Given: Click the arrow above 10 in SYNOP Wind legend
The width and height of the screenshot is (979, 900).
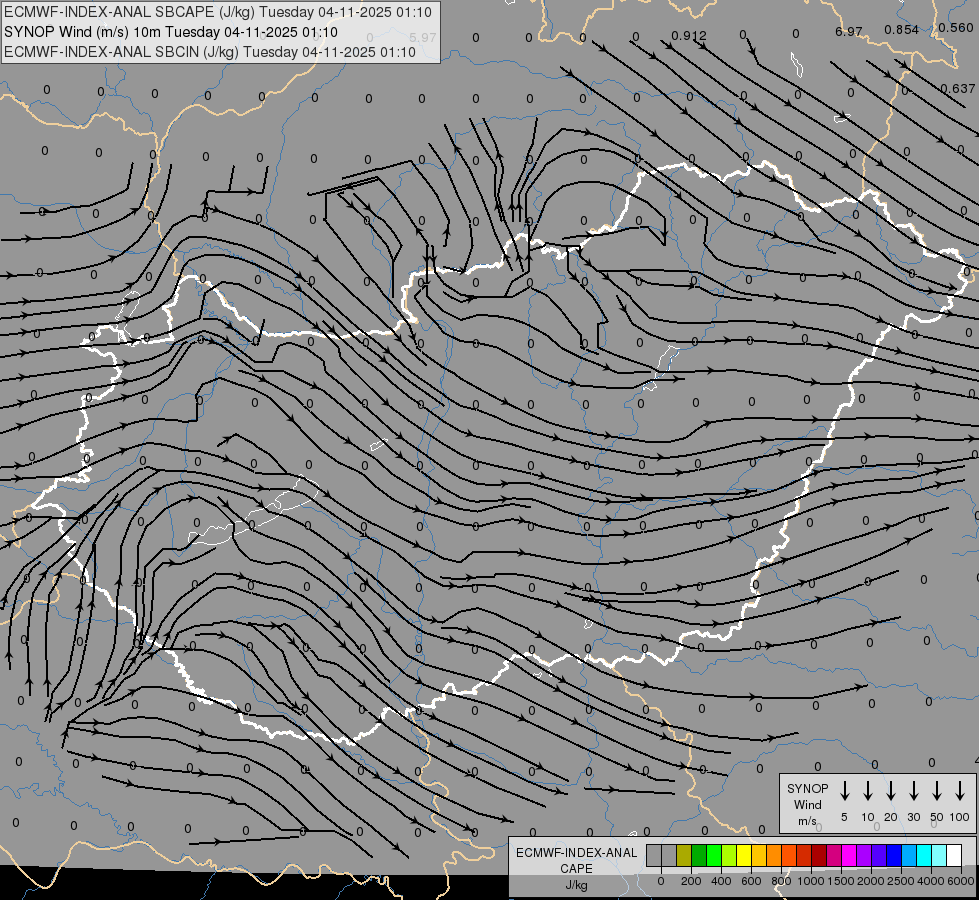Looking at the screenshot, I should (868, 791).
